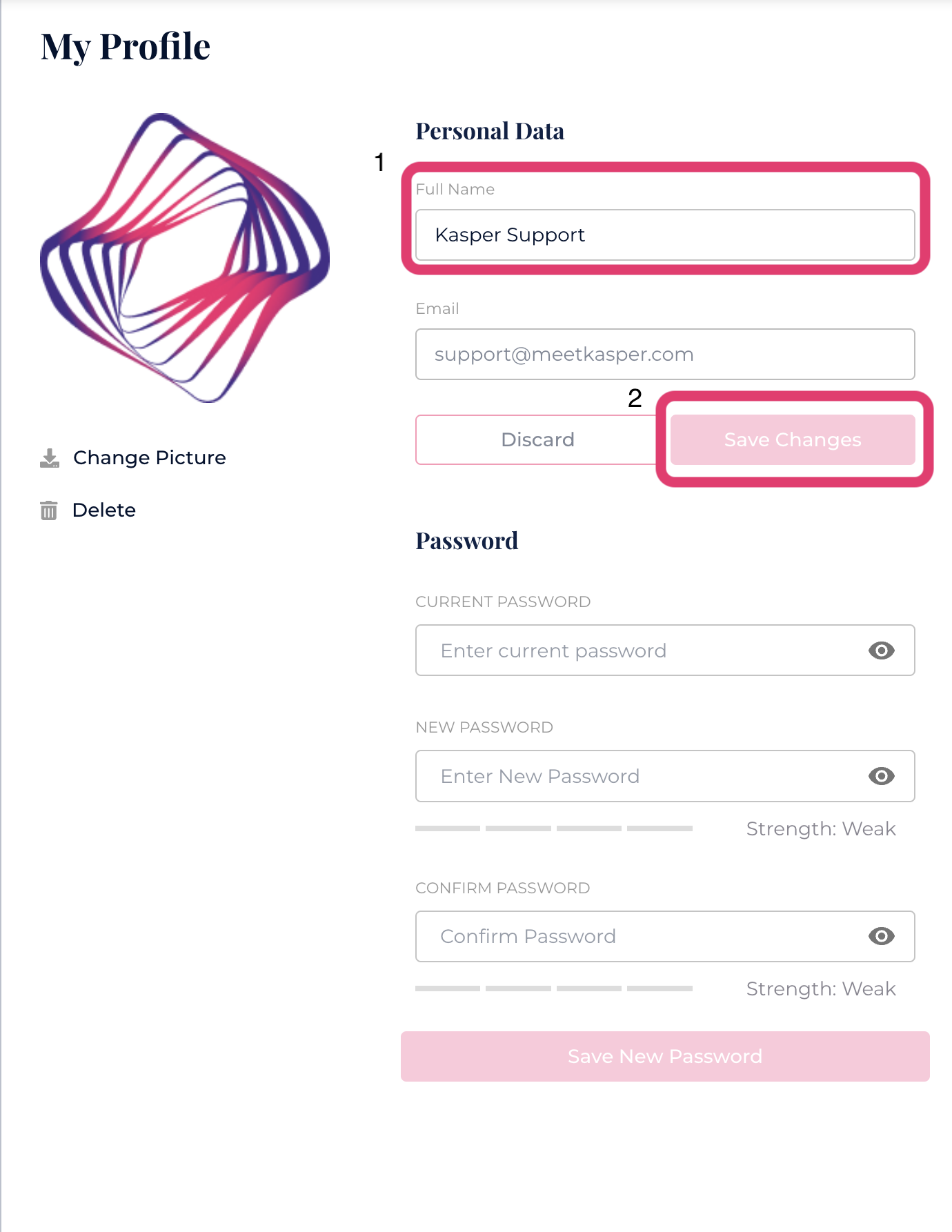Click into the Confirm Password field
Screen dimensions: 952x1232
pos(642,936)
